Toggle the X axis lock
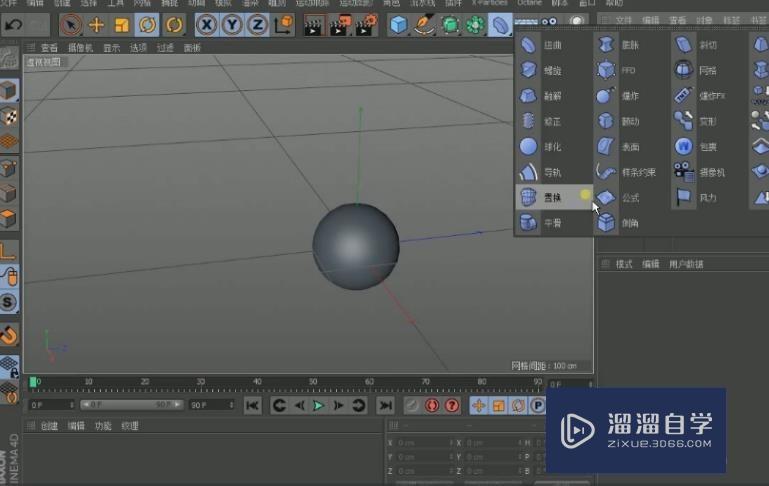 pos(206,24)
